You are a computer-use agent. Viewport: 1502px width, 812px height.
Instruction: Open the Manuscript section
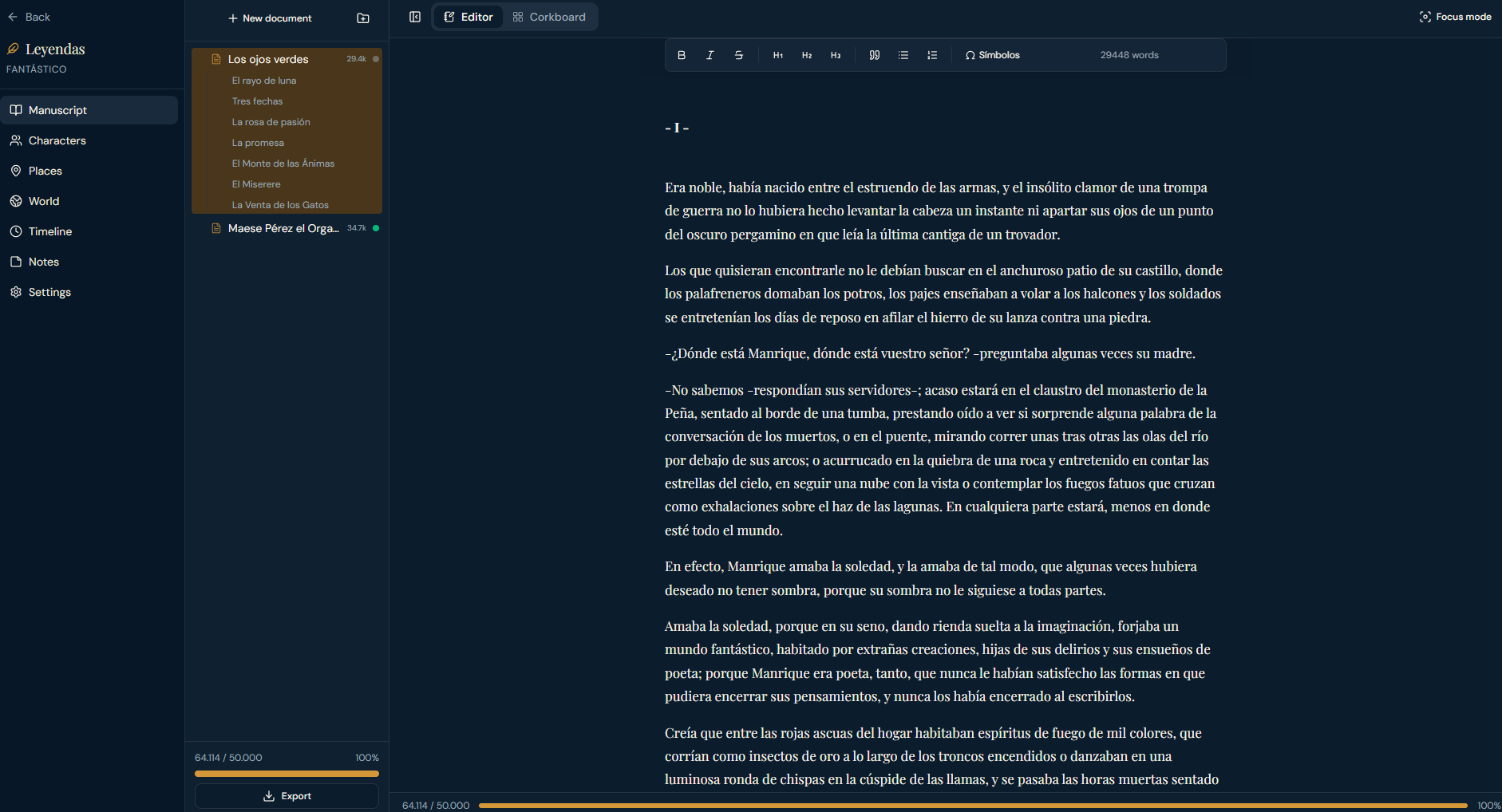tap(89, 110)
